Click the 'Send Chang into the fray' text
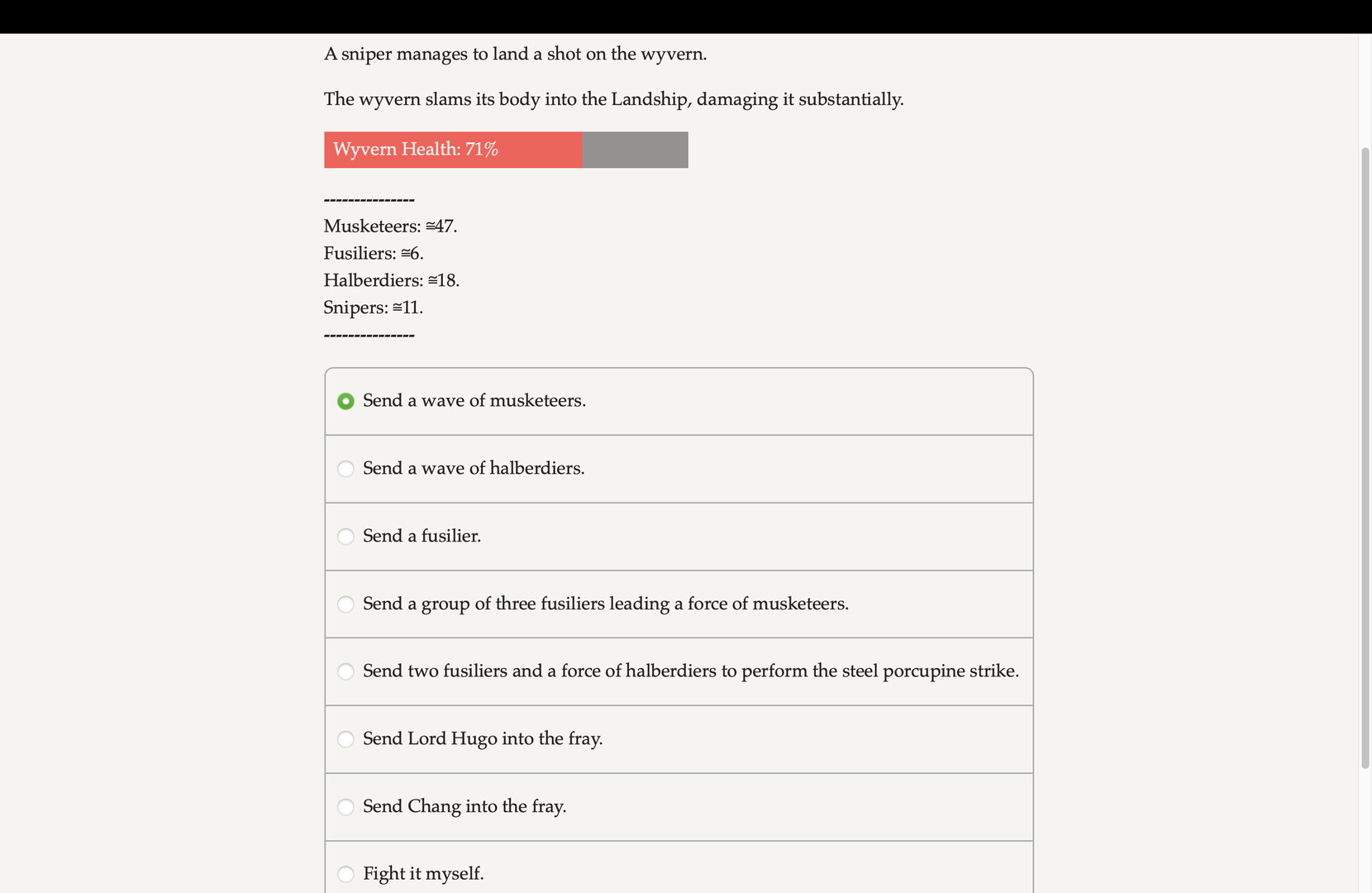 pyautogui.click(x=464, y=806)
